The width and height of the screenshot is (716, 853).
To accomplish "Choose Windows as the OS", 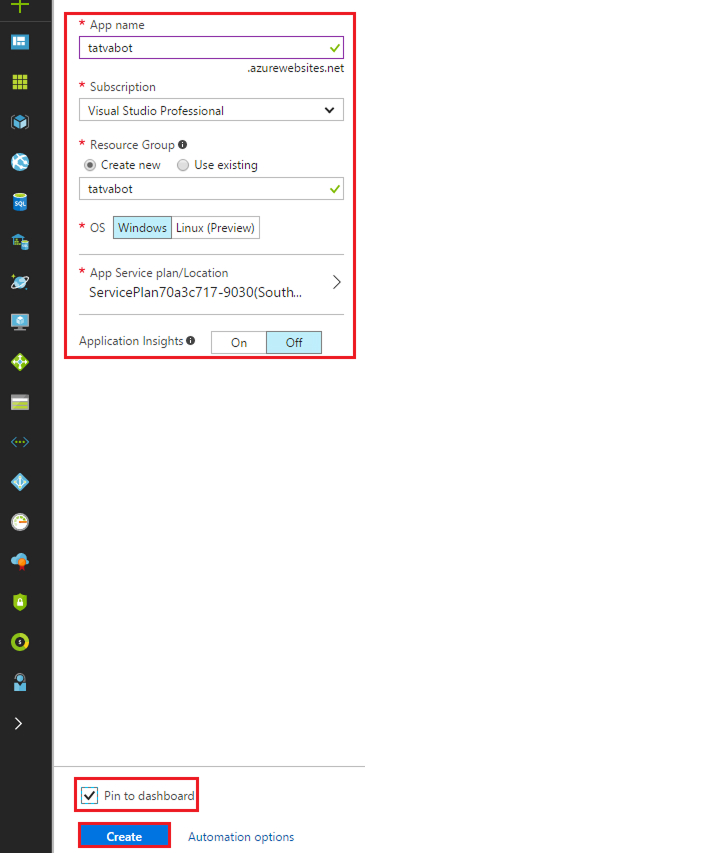I will click(x=143, y=227).
